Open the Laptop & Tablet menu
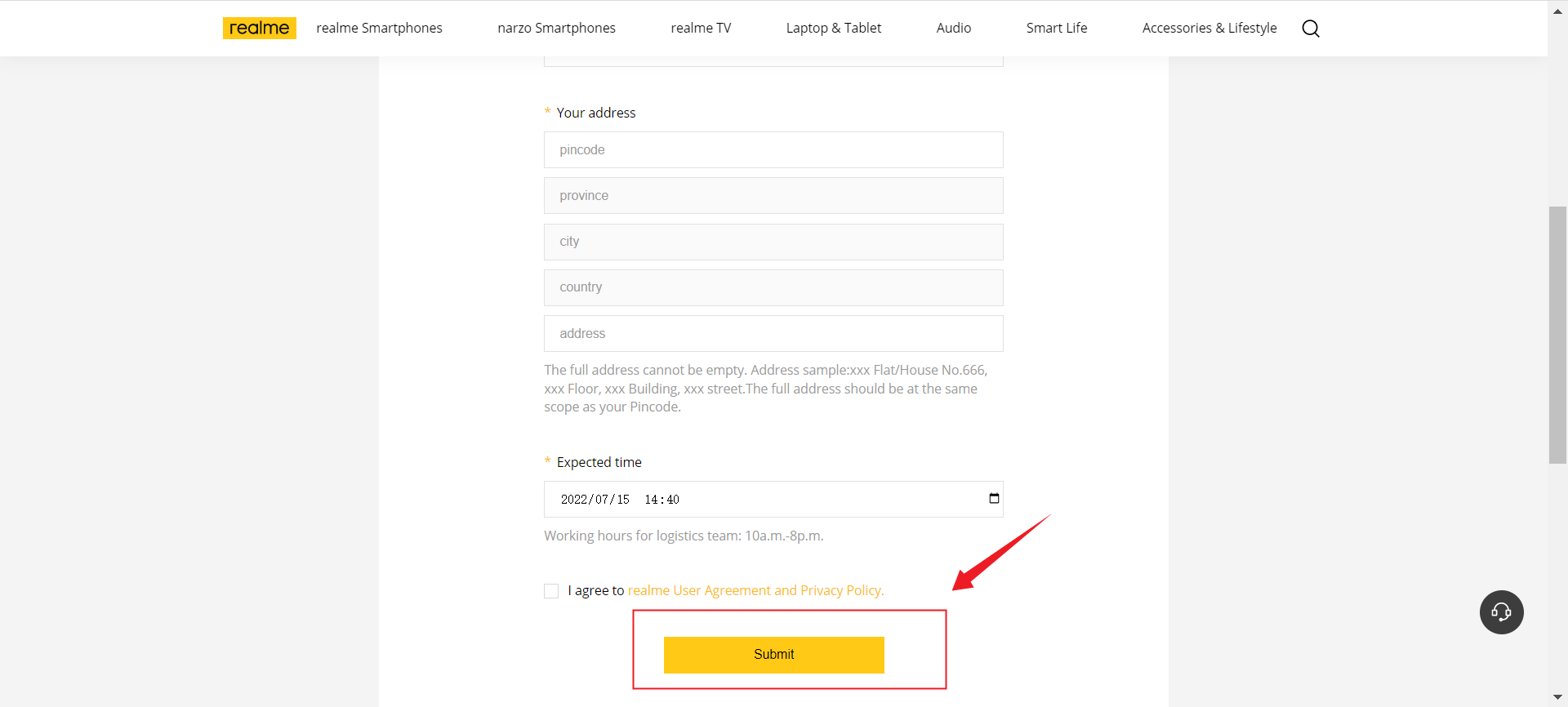The image size is (1568, 707). (833, 28)
